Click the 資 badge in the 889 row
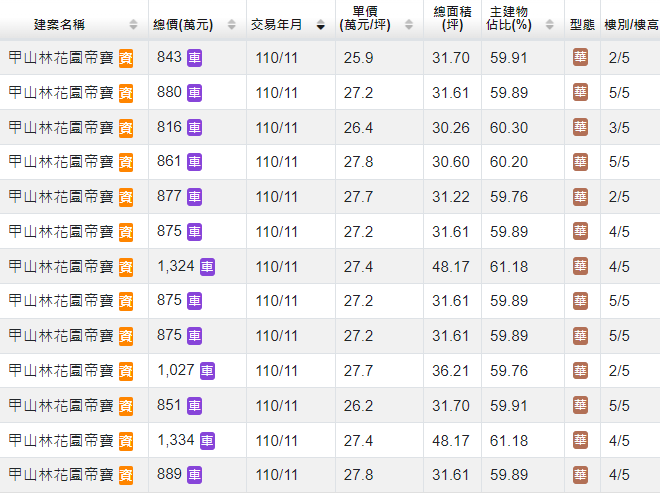The width and height of the screenshot is (660, 494). pos(126,475)
